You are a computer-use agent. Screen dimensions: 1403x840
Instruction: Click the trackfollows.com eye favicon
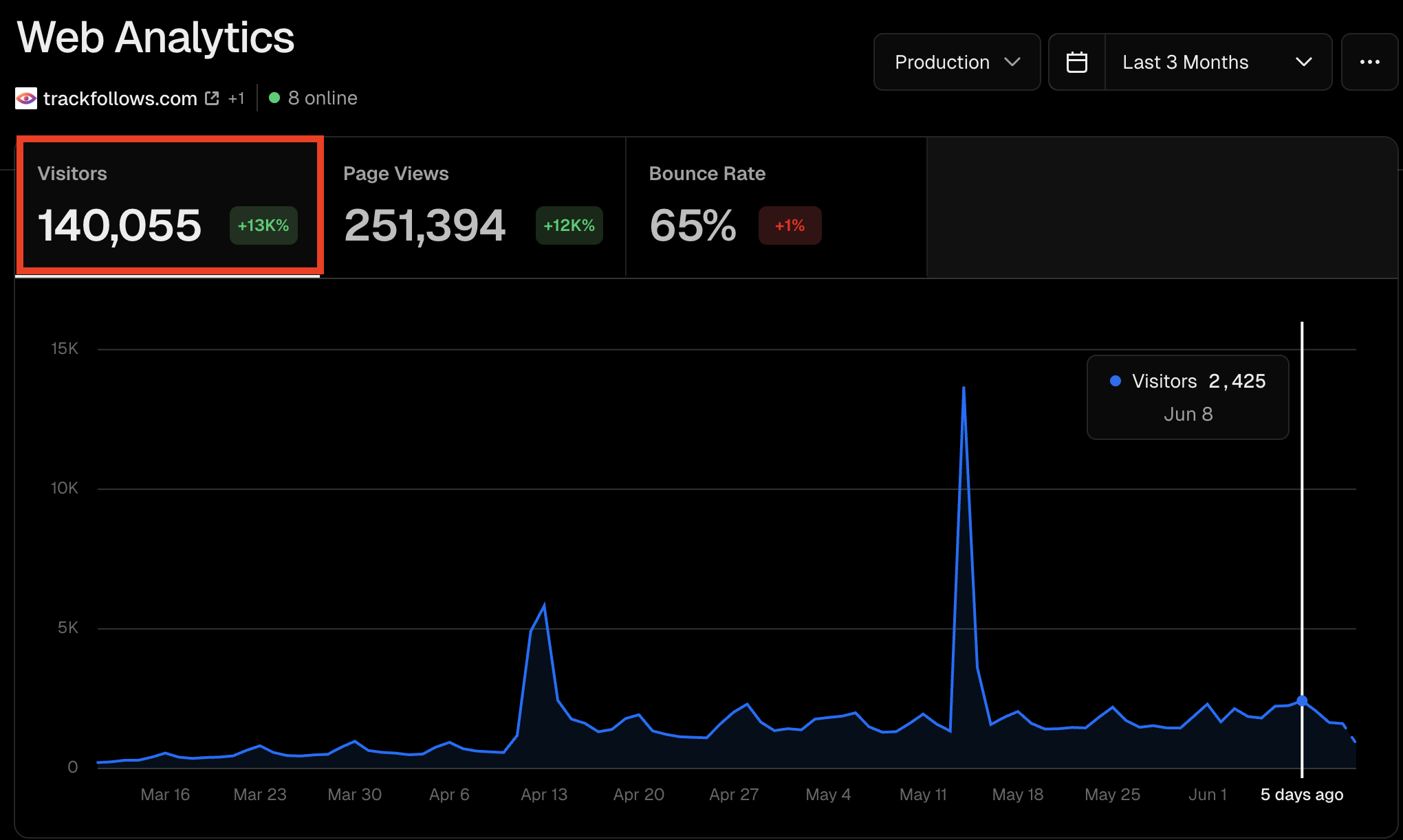pos(26,98)
